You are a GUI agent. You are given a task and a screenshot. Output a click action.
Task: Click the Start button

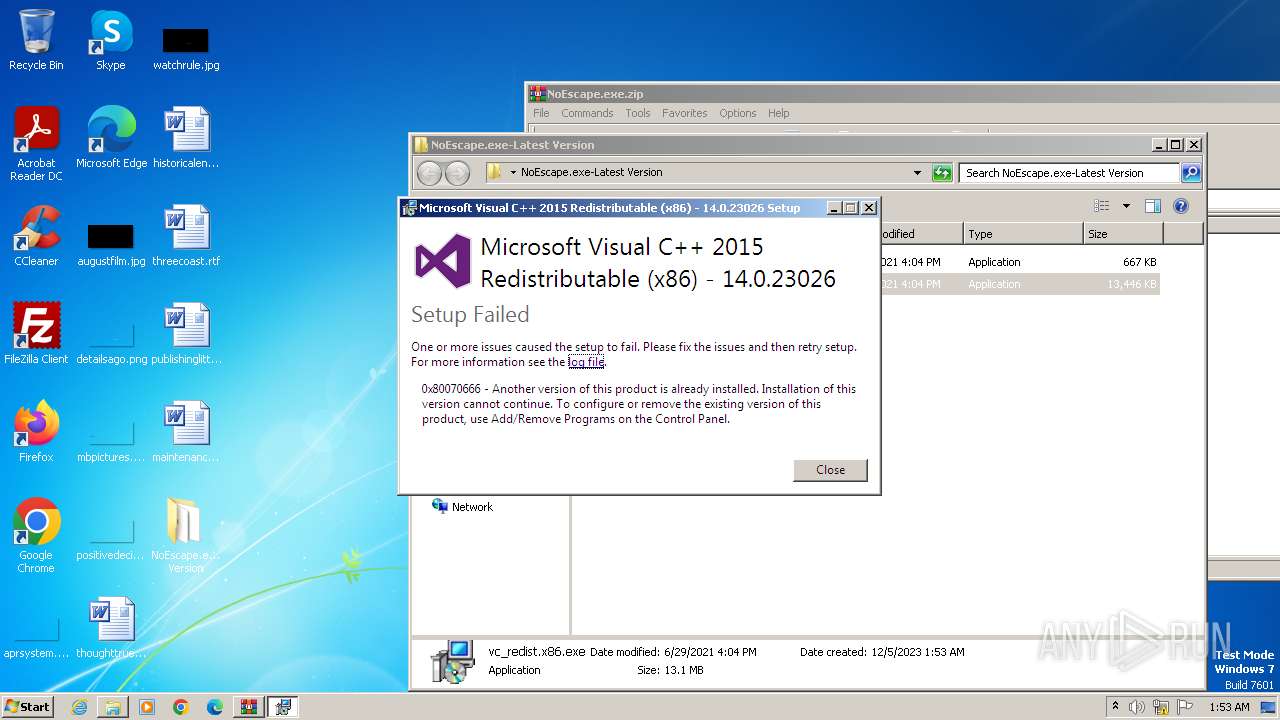28,707
